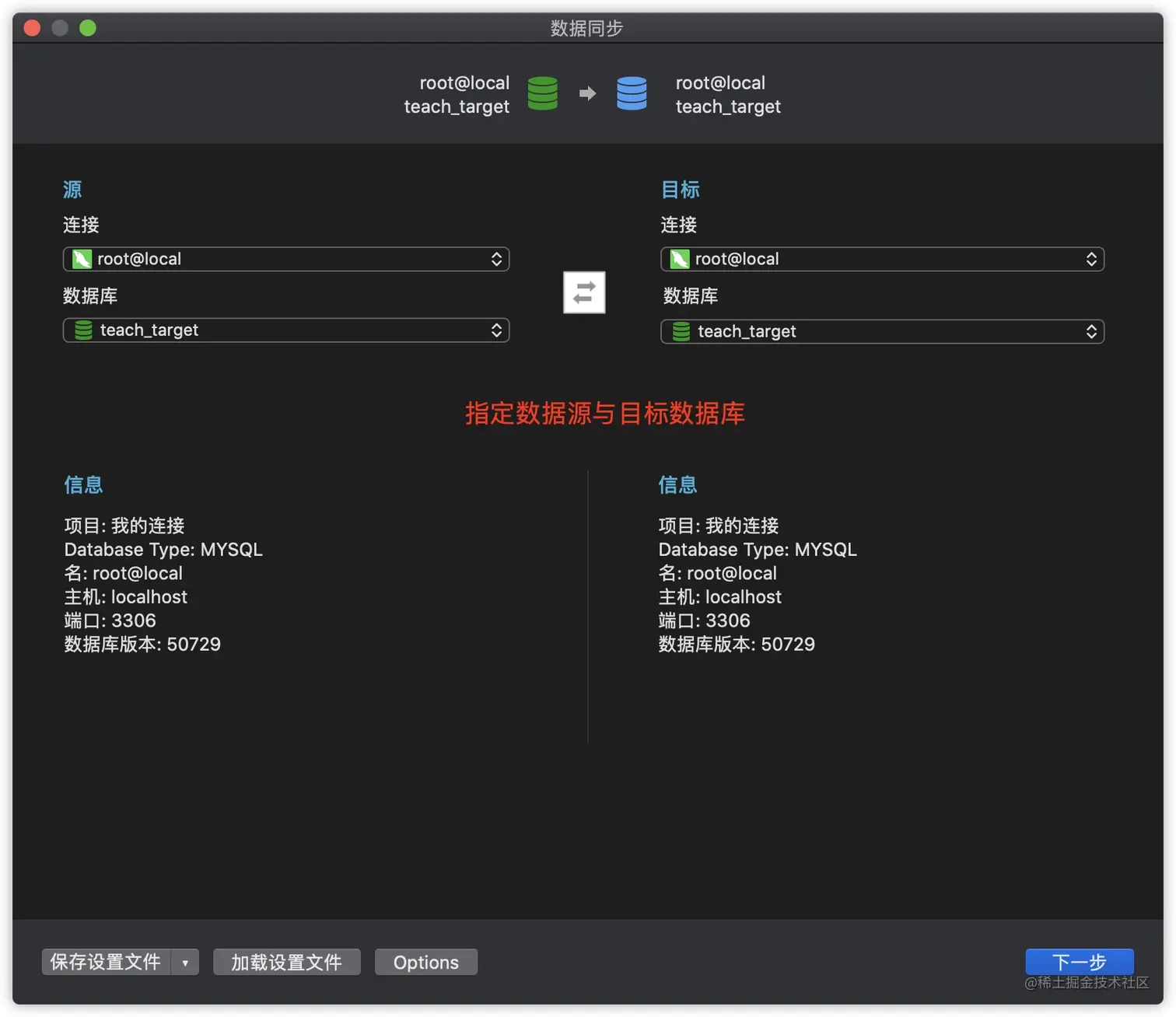1176x1017 pixels.
Task: Click the green zoom window button
Action: point(88,28)
